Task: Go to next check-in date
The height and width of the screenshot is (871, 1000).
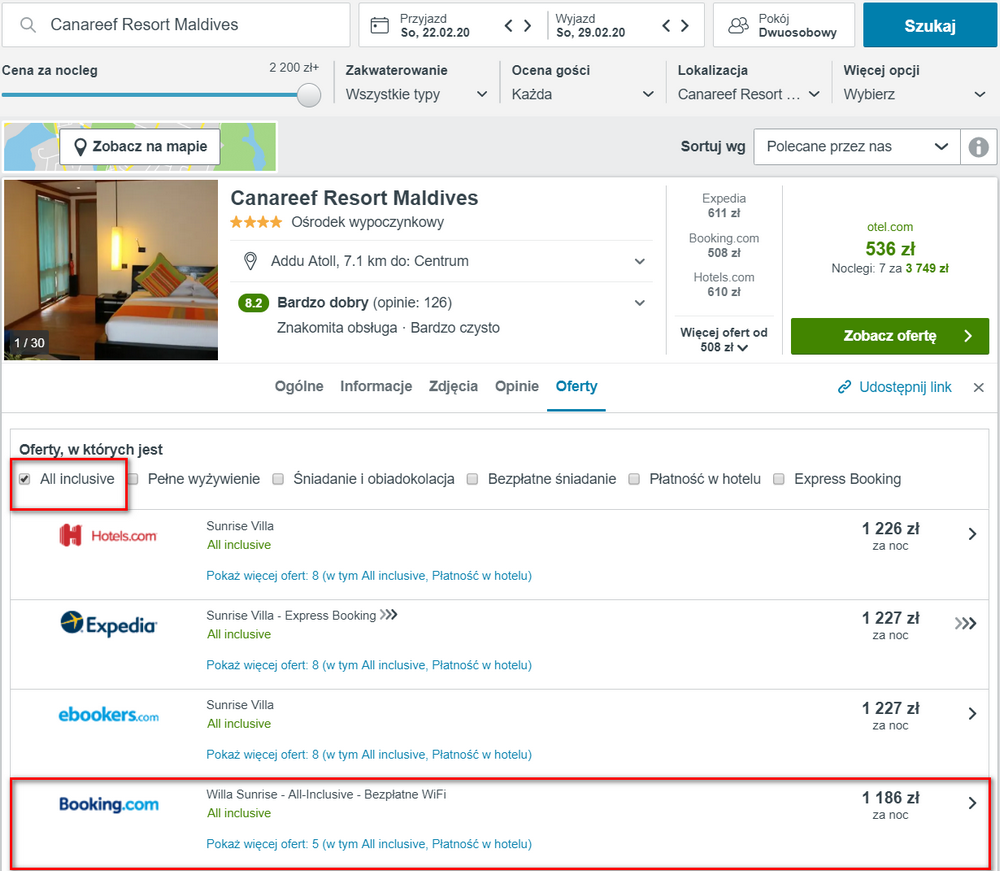Action: click(x=527, y=26)
